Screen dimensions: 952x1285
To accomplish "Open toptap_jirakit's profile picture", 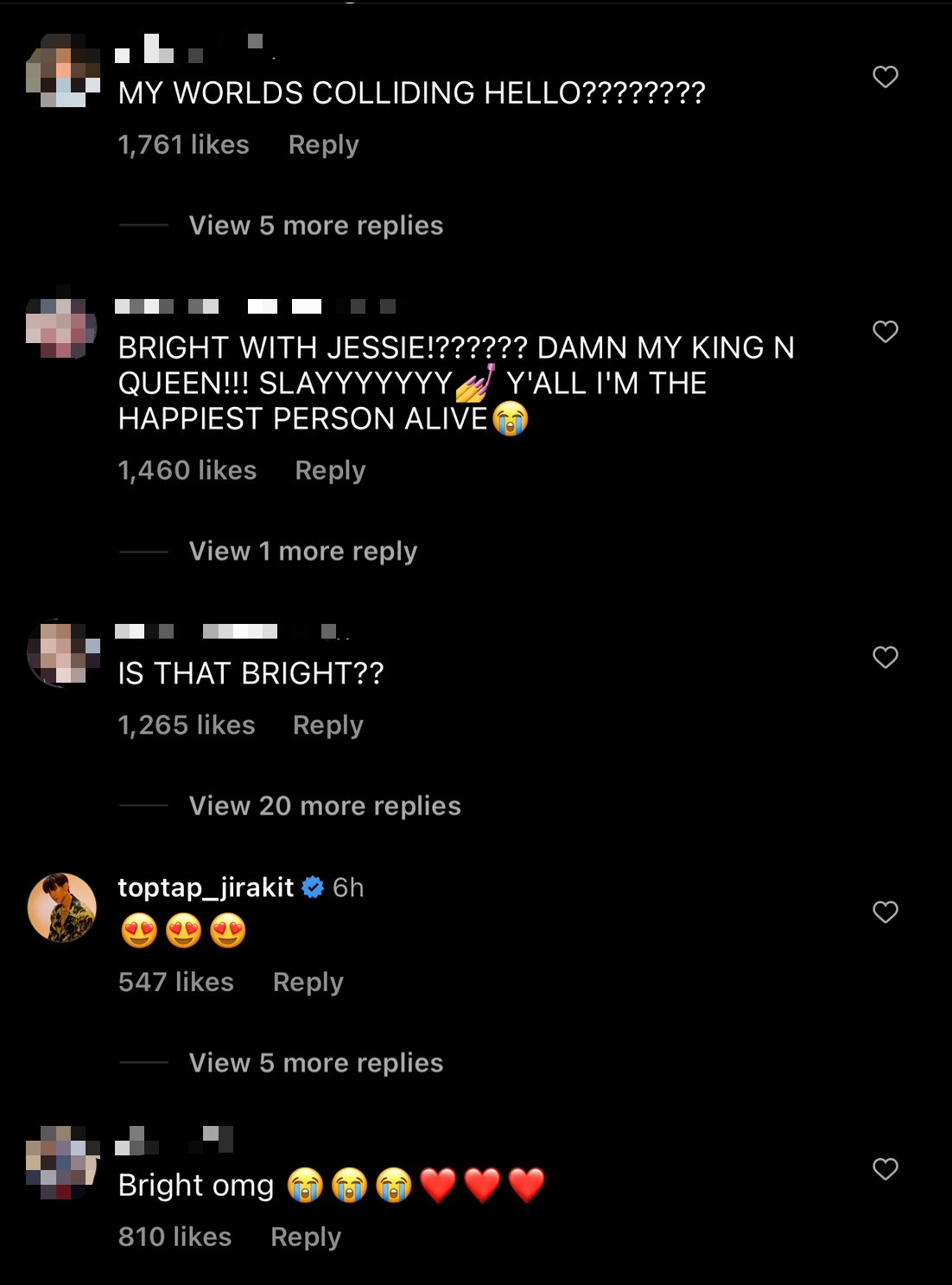I will [x=62, y=907].
